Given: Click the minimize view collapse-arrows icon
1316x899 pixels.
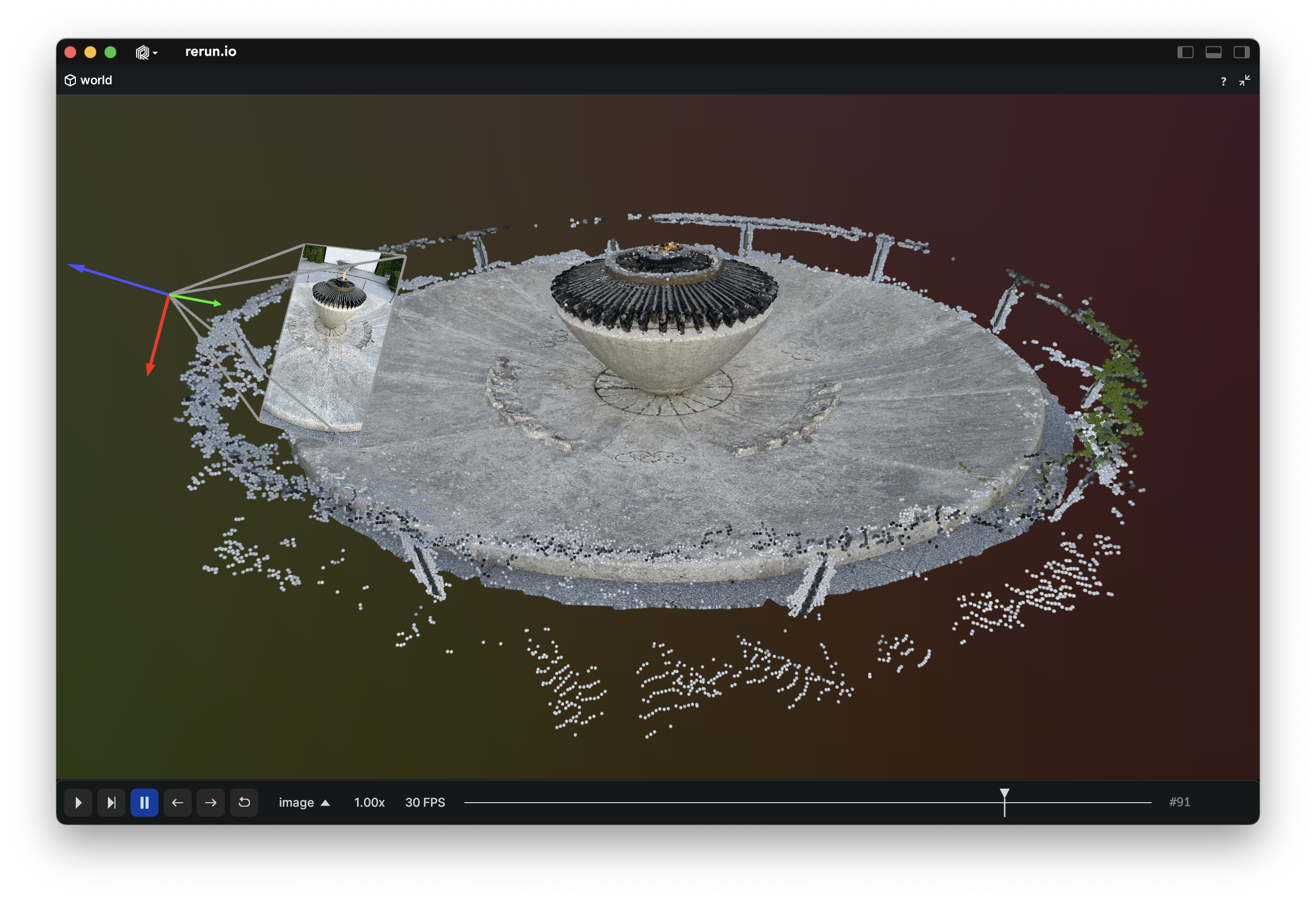Looking at the screenshot, I should pyautogui.click(x=1244, y=80).
